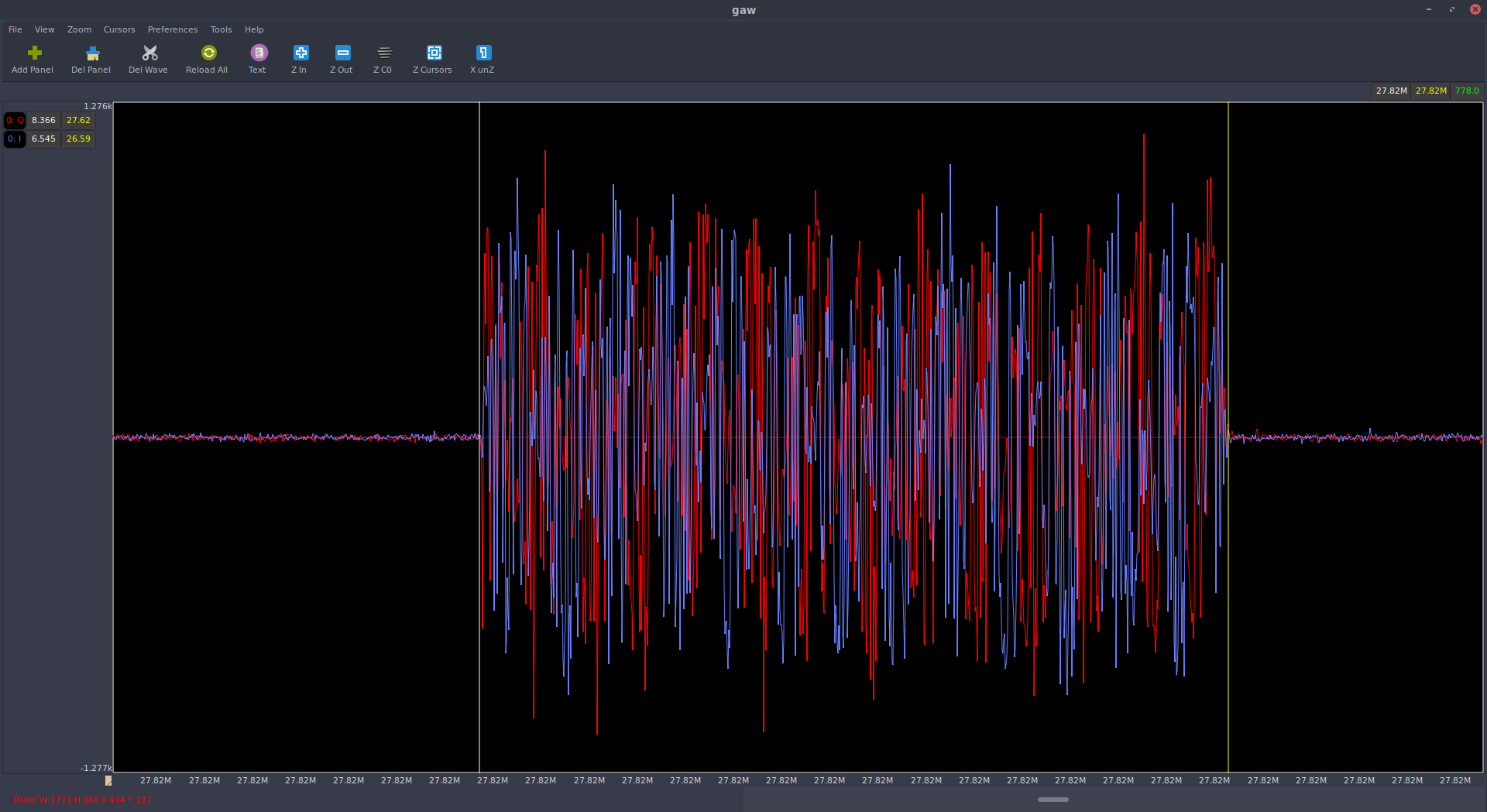The image size is (1487, 812).
Task: Zoom out with Z Out icon
Action: (342, 53)
